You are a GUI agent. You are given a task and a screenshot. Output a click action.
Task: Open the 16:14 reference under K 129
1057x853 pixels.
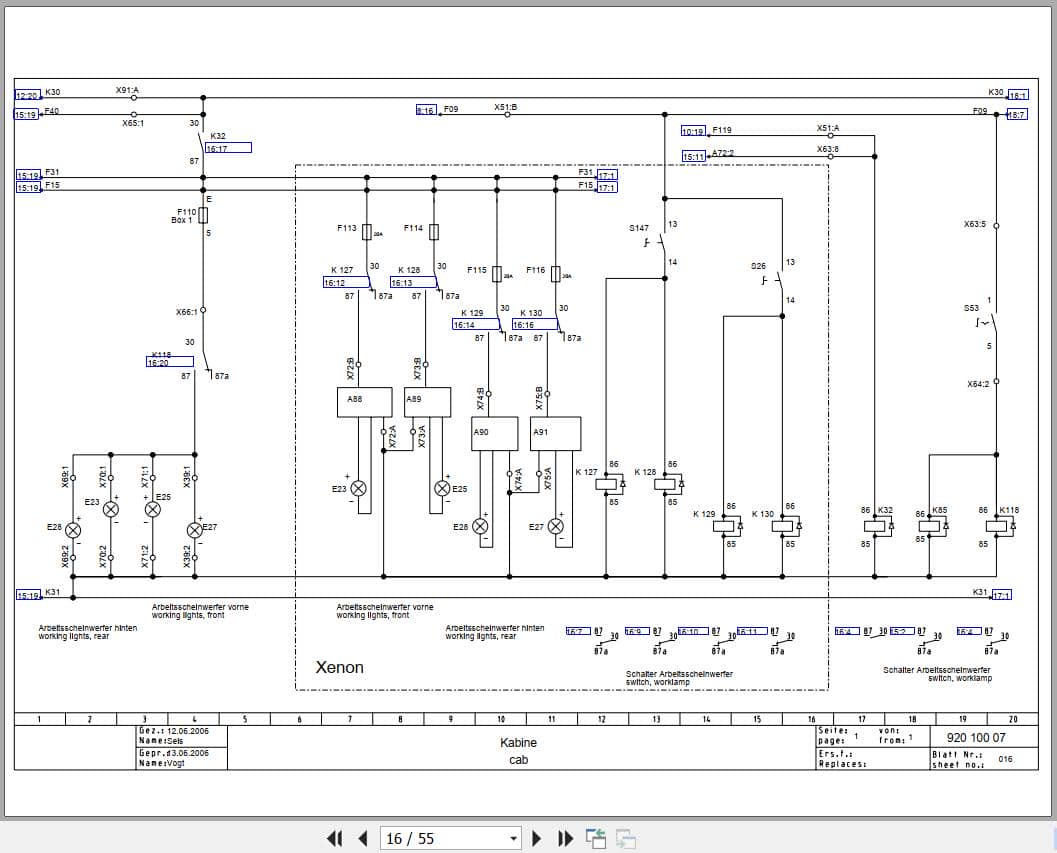click(x=476, y=324)
